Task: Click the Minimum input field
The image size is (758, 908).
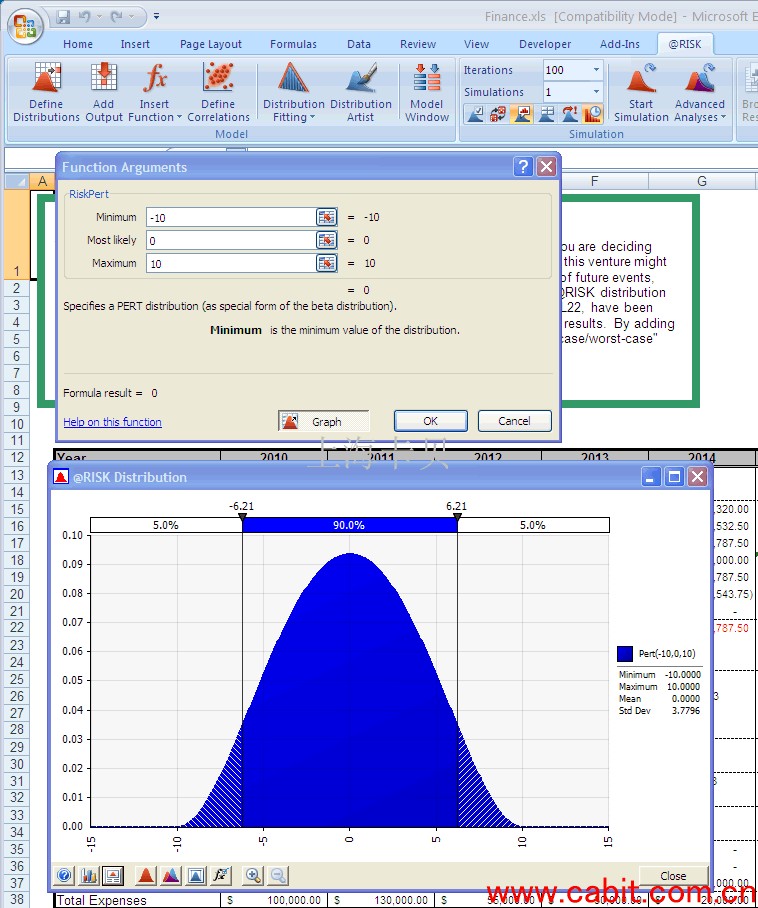Action: coord(231,217)
